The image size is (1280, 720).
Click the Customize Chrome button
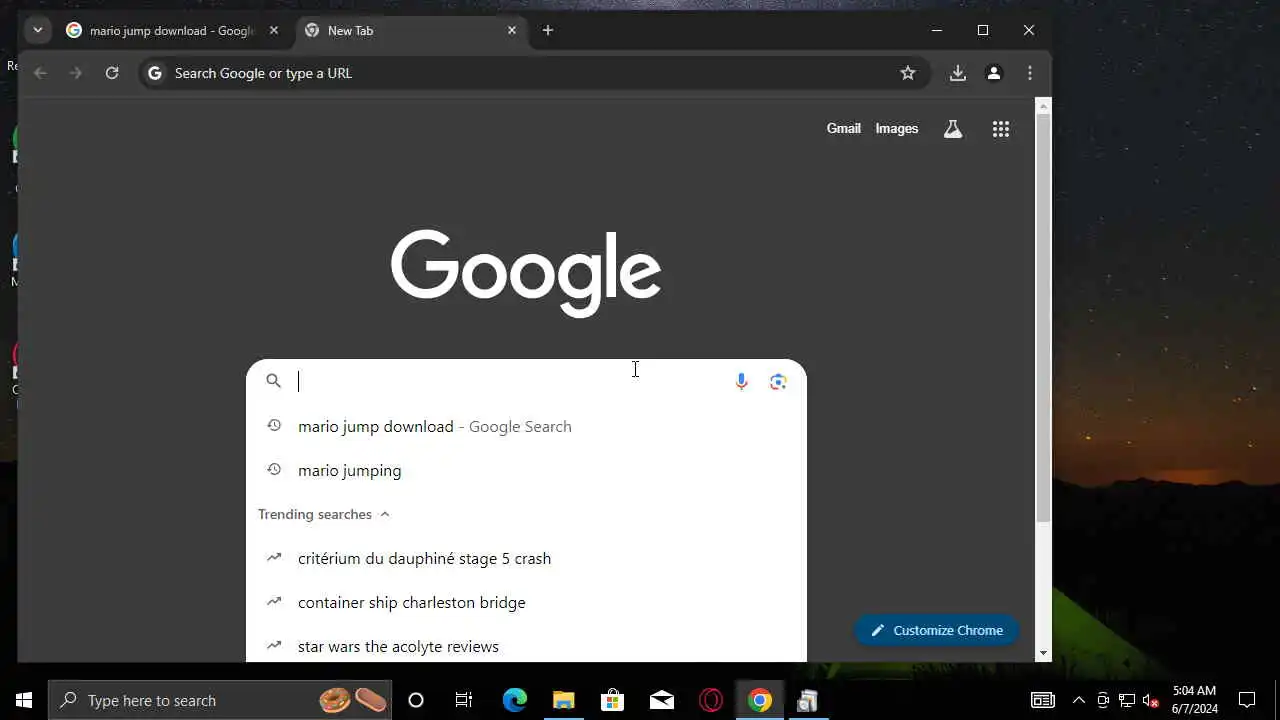[x=936, y=630]
